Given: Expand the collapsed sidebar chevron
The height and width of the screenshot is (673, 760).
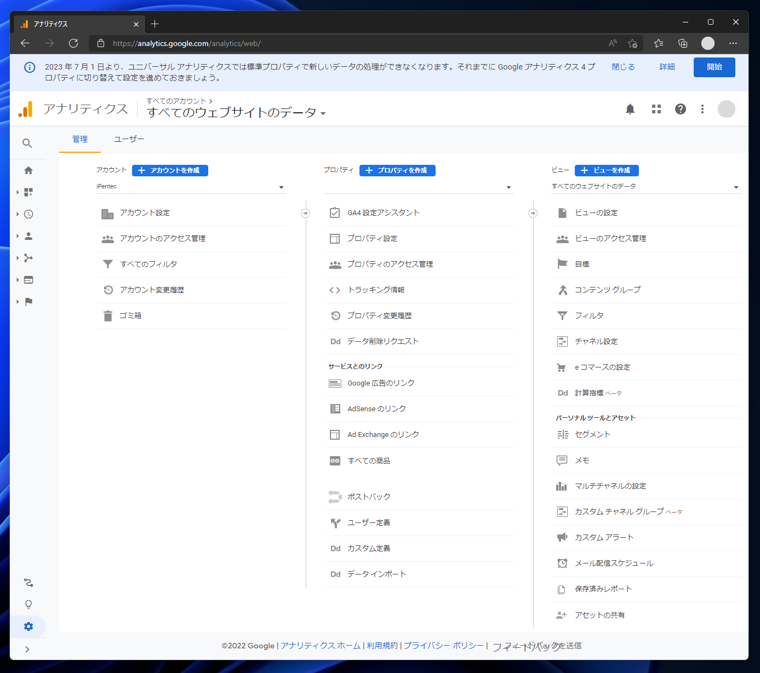Looking at the screenshot, I should [x=27, y=649].
